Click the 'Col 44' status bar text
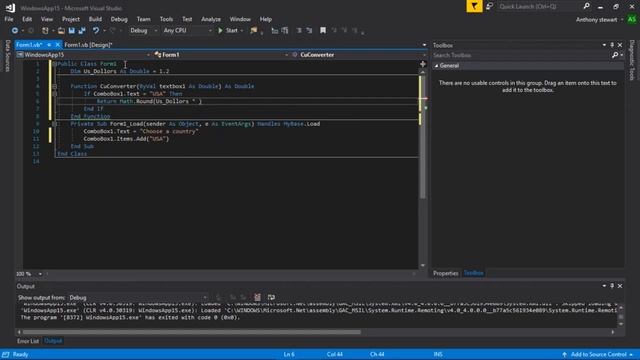The width and height of the screenshot is (640, 360). (x=334, y=354)
